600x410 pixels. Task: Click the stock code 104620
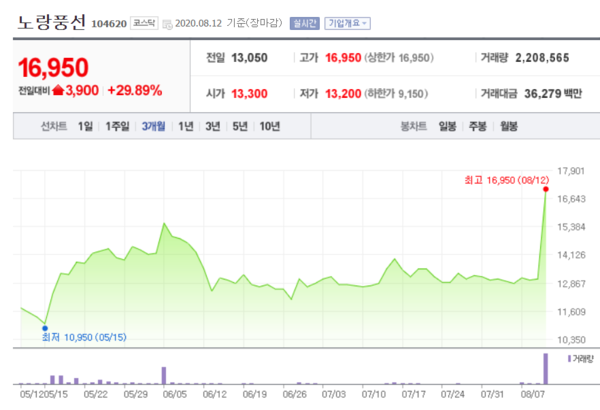[x=109, y=24]
